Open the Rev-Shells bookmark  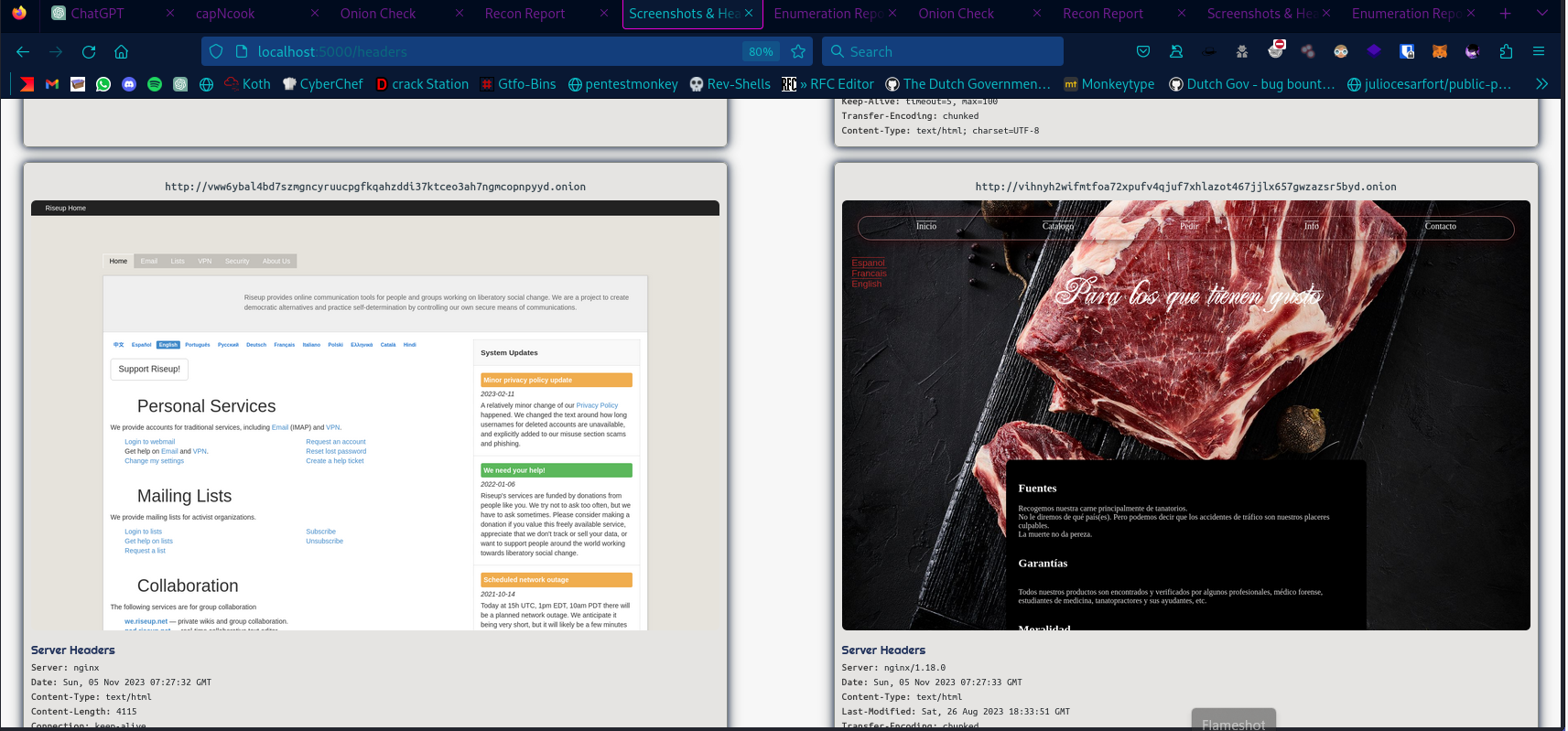coord(730,84)
